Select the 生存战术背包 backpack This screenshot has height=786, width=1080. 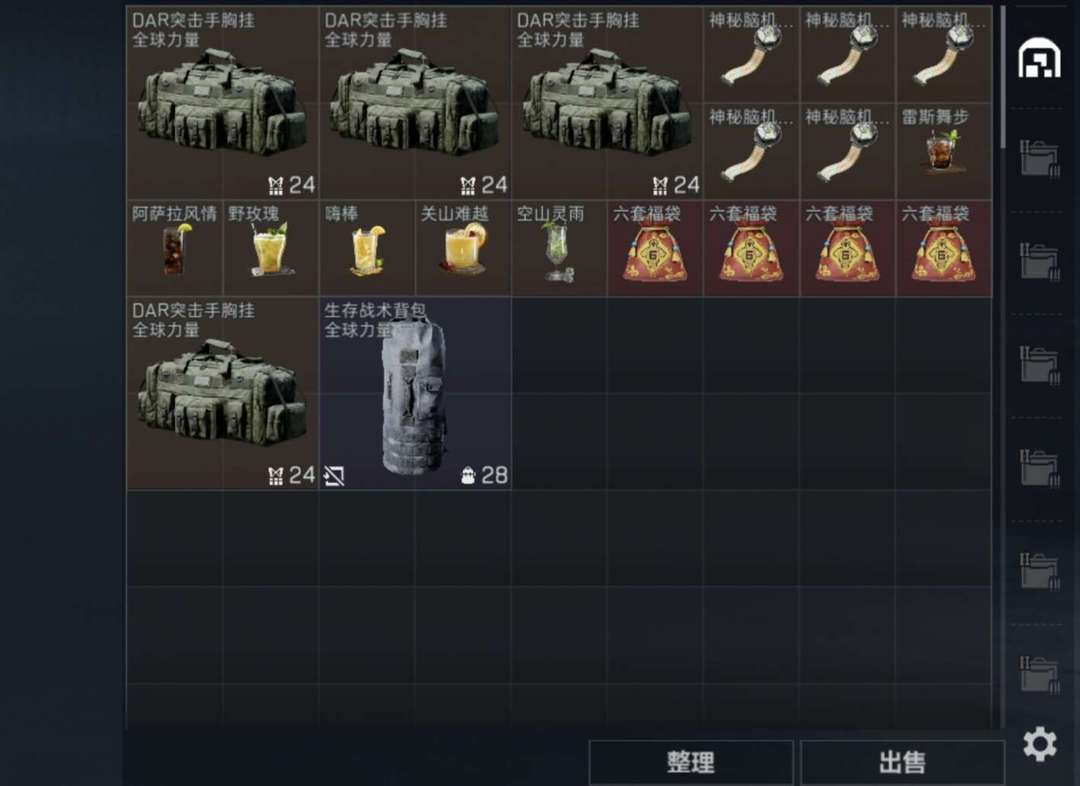[x=415, y=393]
